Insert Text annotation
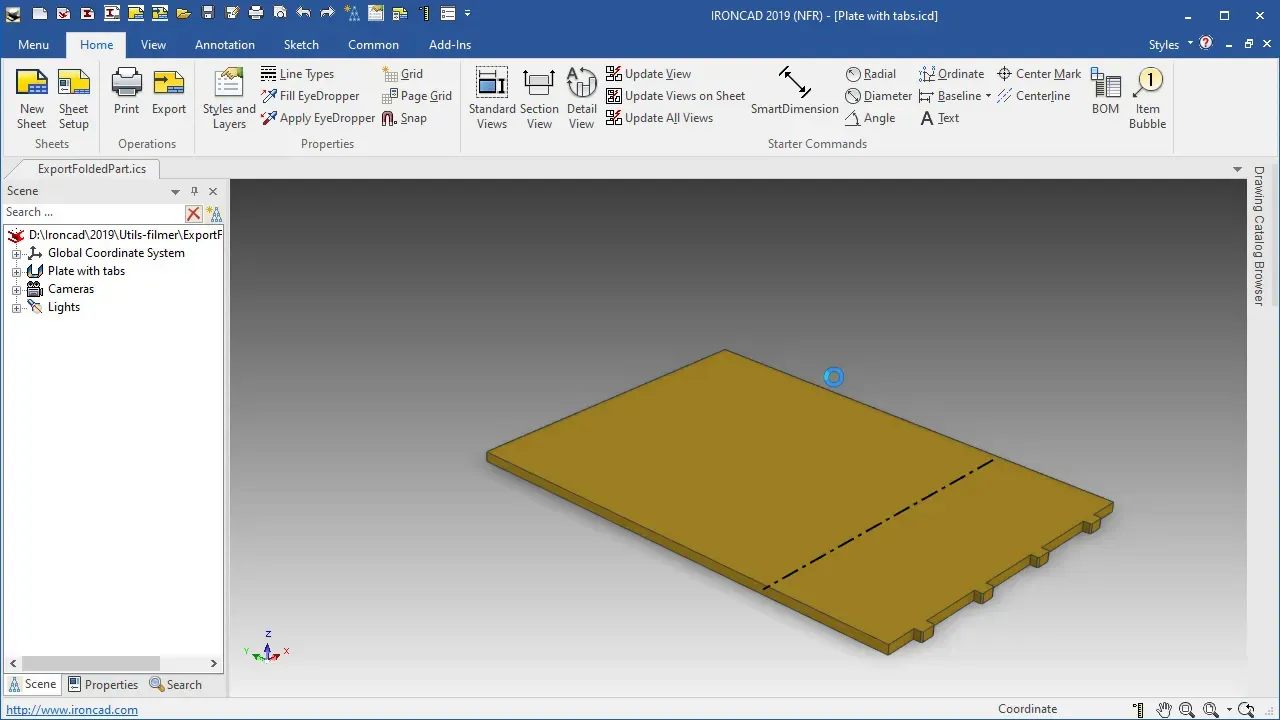Image resolution: width=1280 pixels, height=720 pixels. pos(939,118)
